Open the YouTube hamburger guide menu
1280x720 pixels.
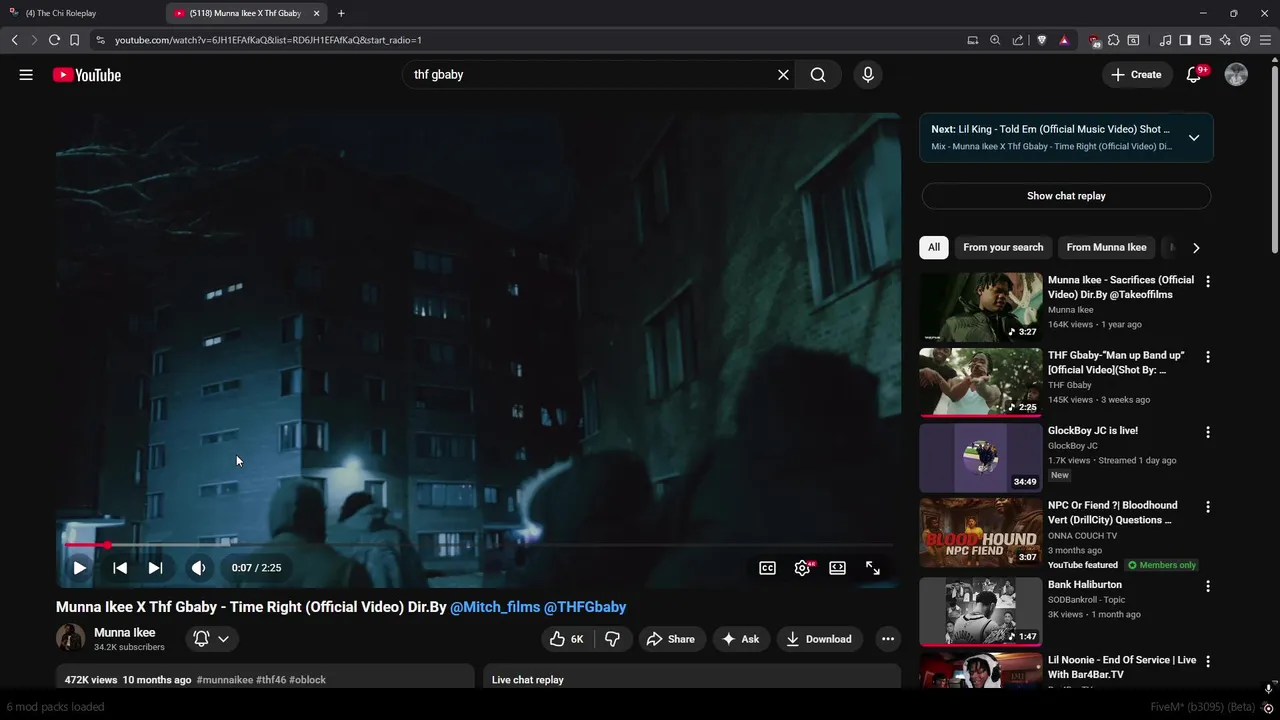[26, 75]
